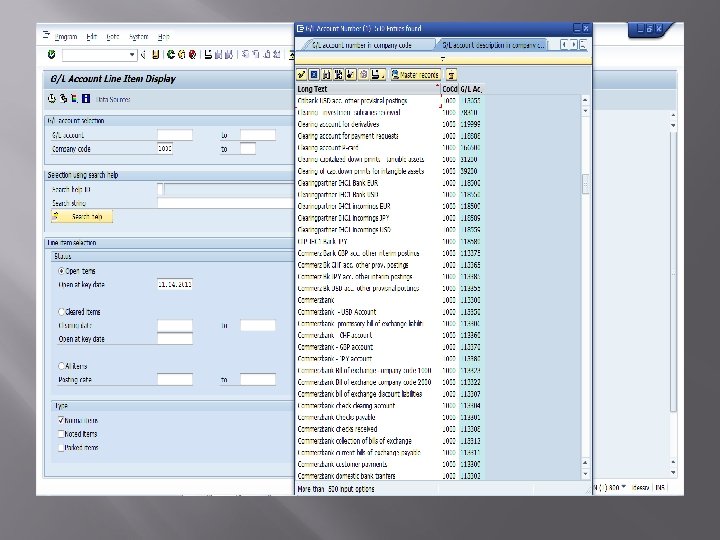Click the Execute clock icon
The width and height of the screenshot is (720, 540).
click(52, 98)
